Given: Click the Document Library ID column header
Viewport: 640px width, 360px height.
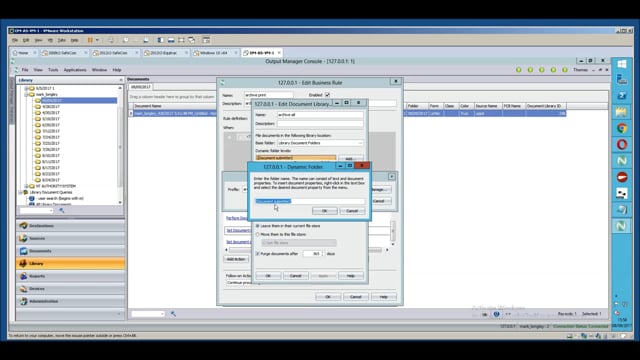Looking at the screenshot, I should click(545, 106).
